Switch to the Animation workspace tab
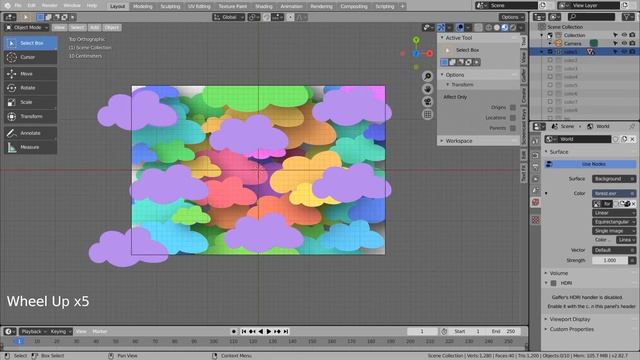The image size is (640, 360). pyautogui.click(x=291, y=6)
